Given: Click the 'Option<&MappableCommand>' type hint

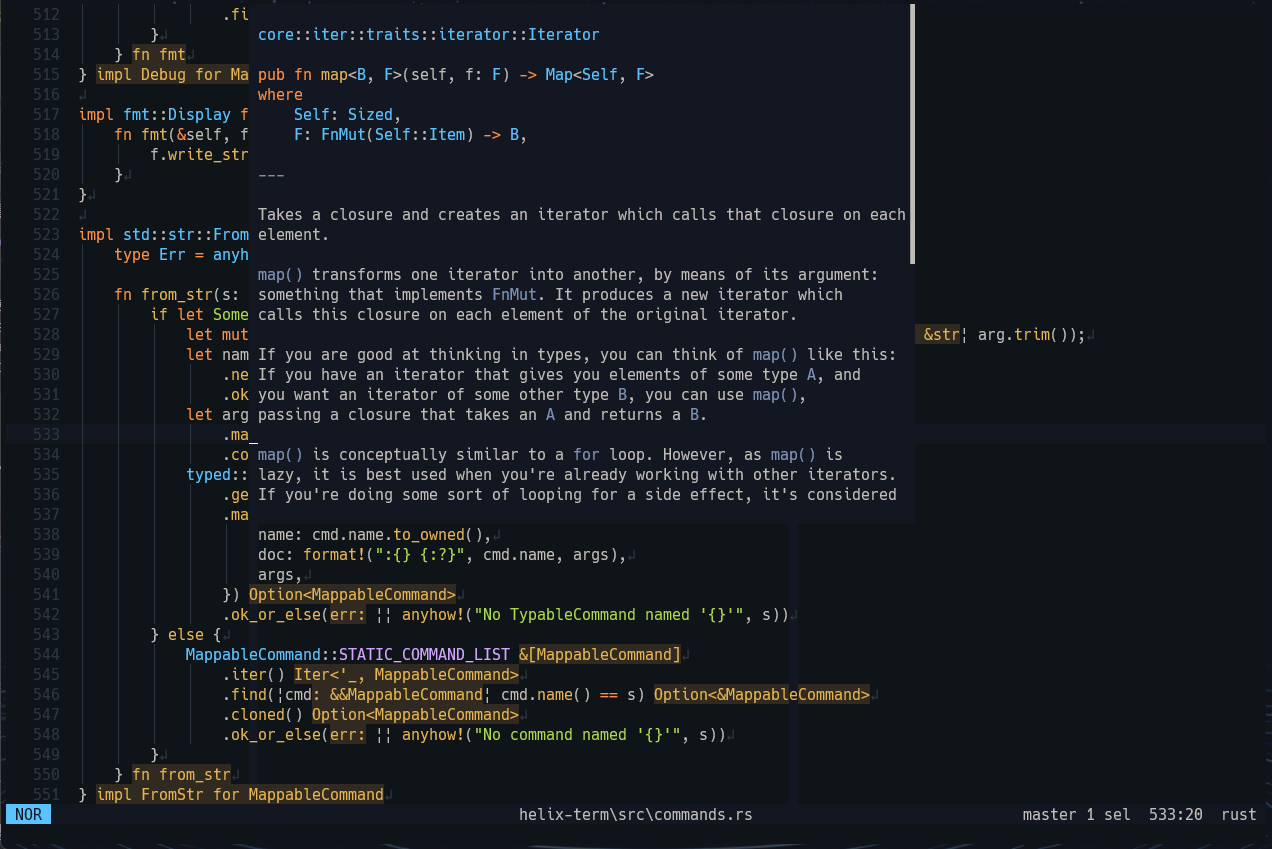Looking at the screenshot, I should click(x=762, y=694).
